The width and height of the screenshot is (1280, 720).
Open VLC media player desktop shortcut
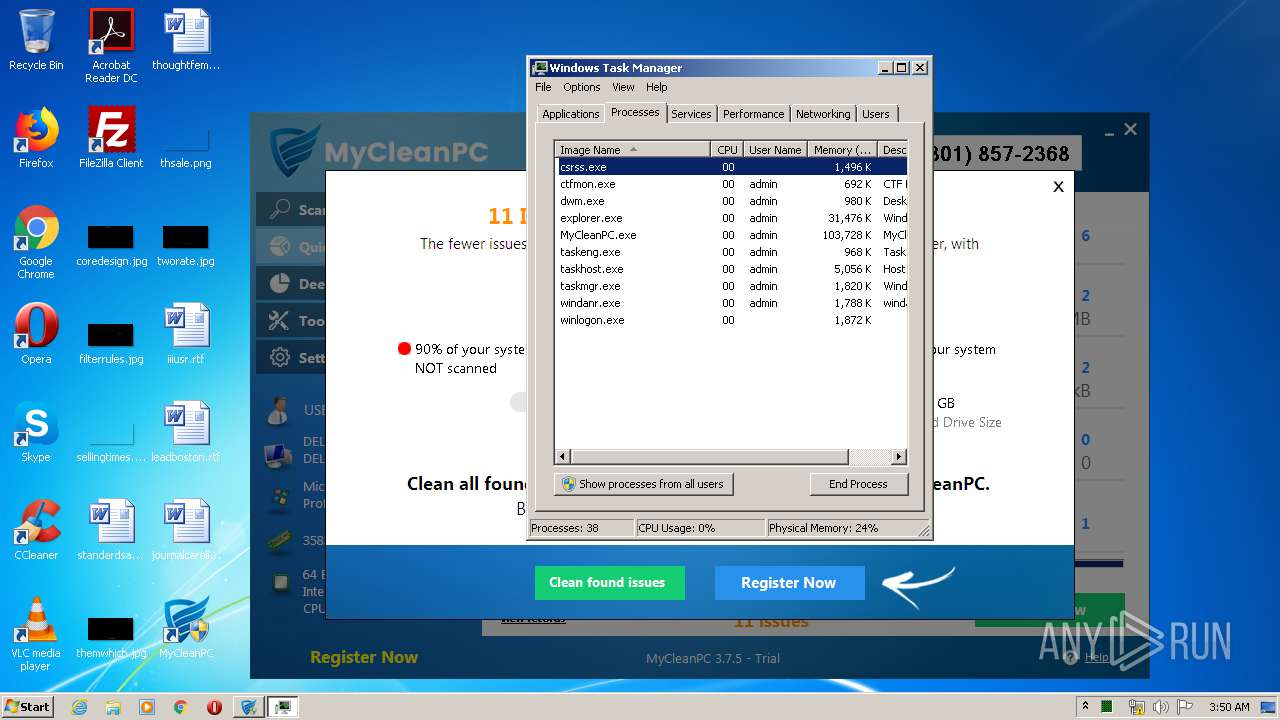click(36, 634)
